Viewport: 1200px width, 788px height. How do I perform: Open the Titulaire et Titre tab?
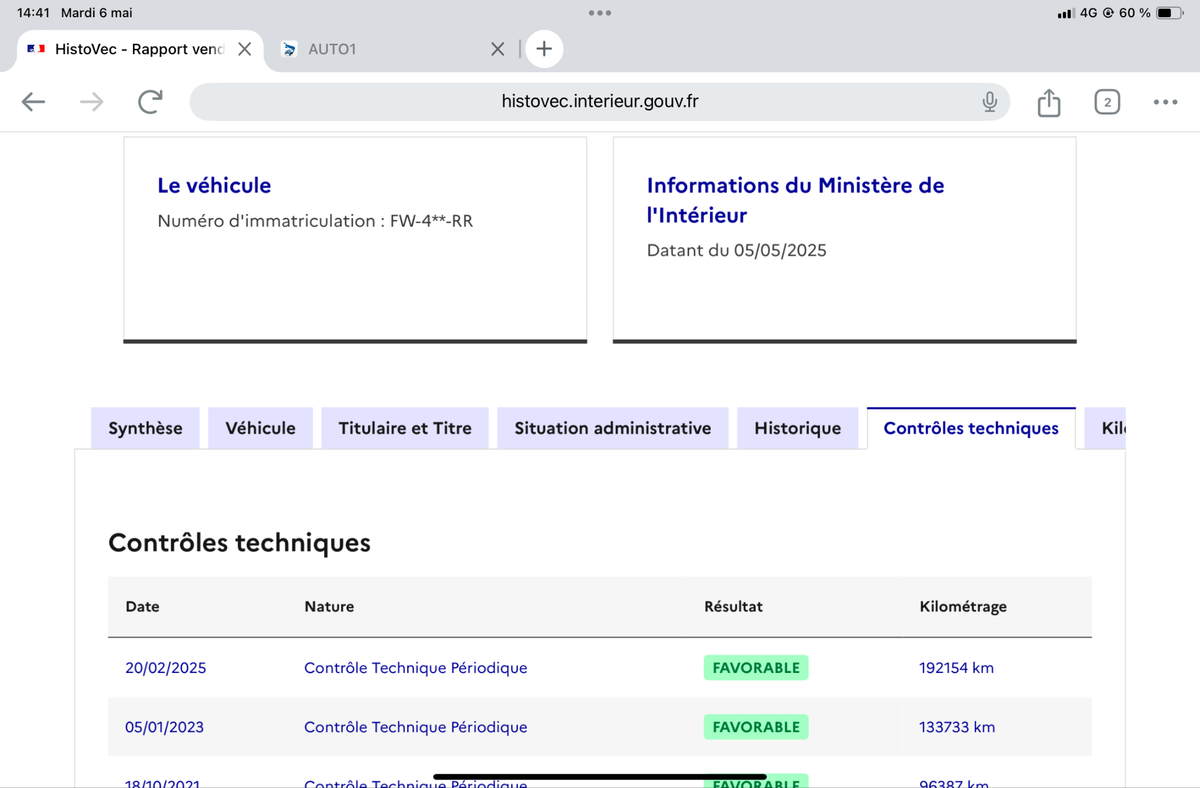[405, 428]
